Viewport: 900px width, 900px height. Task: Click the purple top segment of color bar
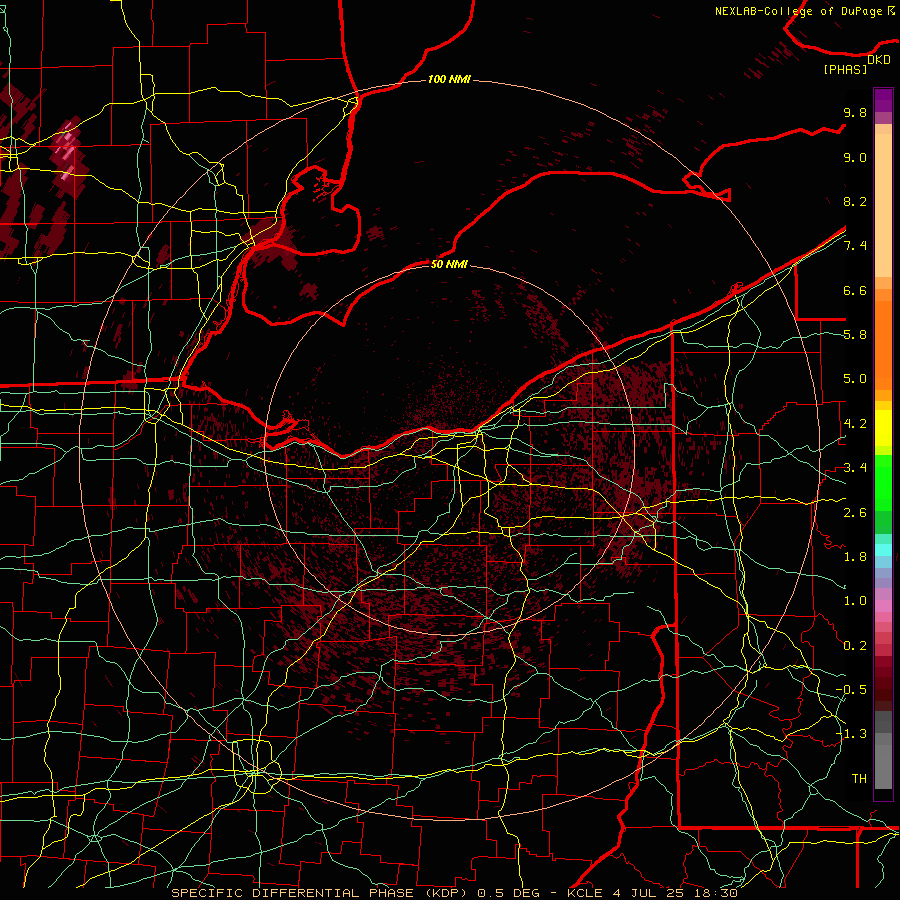[883, 101]
